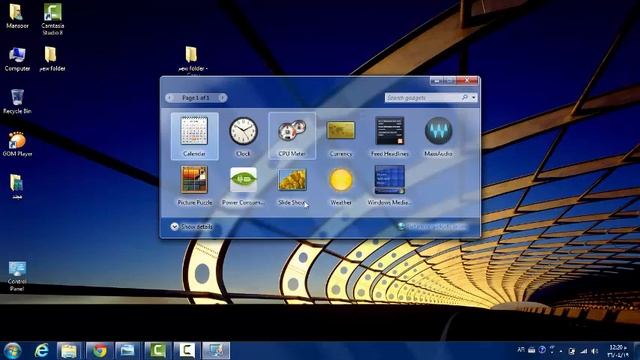Viewport: 640px width, 360px height.
Task: Click the green Camtasia taskbar icon
Action: point(158,351)
